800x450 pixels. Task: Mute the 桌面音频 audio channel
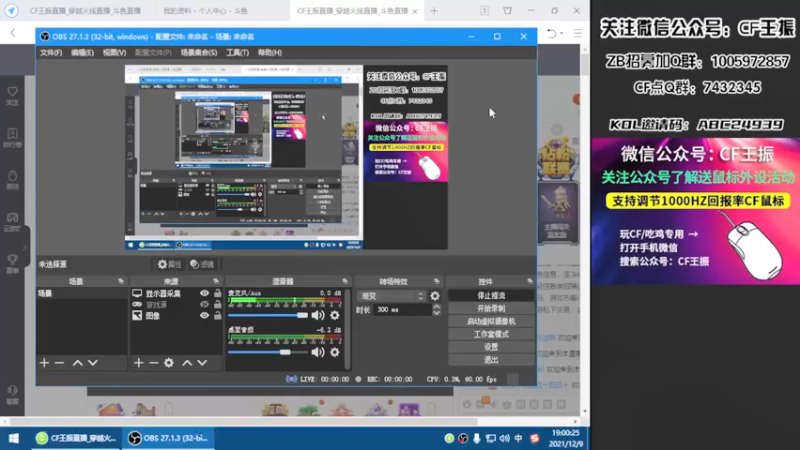318,352
